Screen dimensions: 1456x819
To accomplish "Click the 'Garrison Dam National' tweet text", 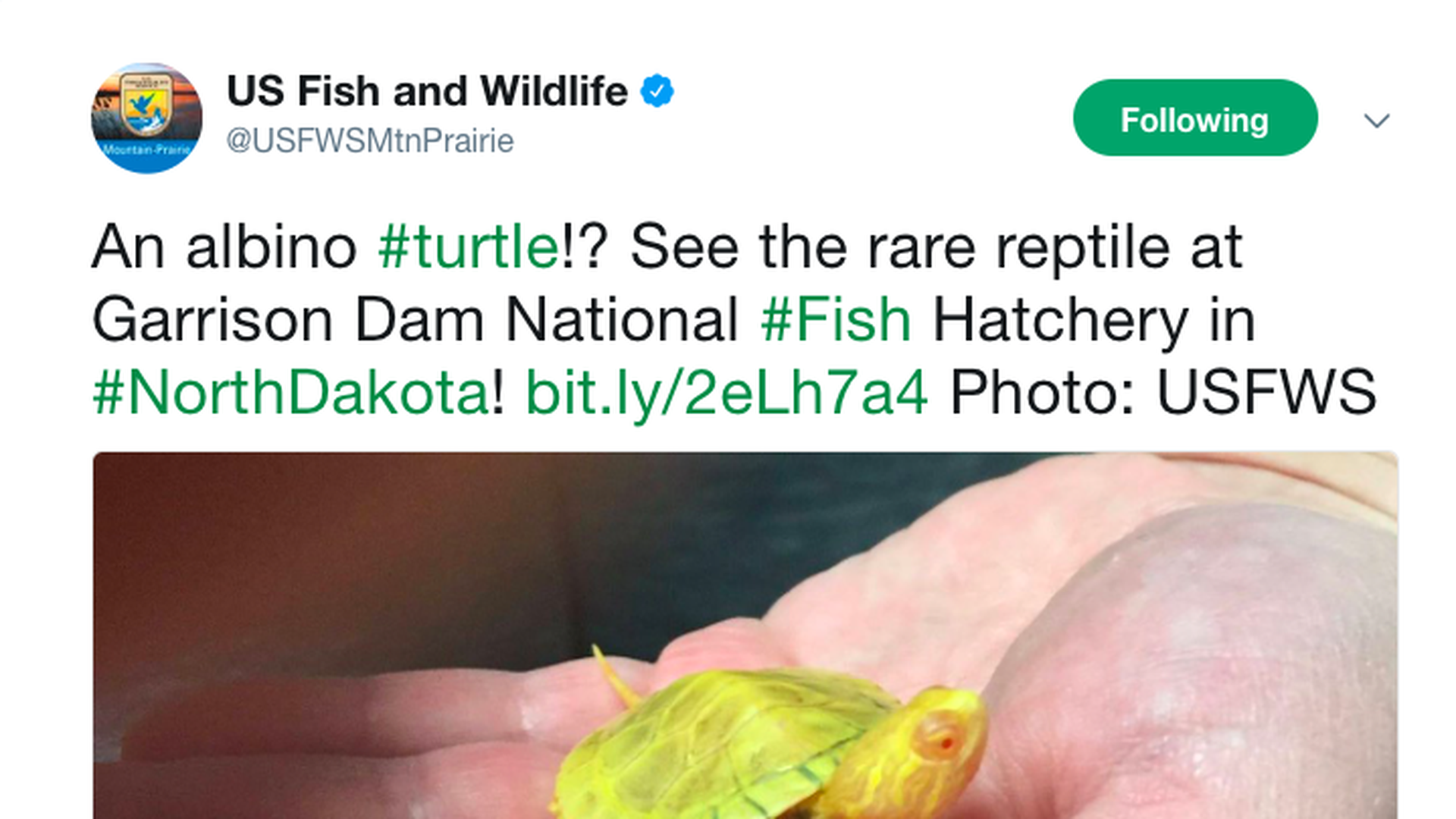I will [416, 320].
